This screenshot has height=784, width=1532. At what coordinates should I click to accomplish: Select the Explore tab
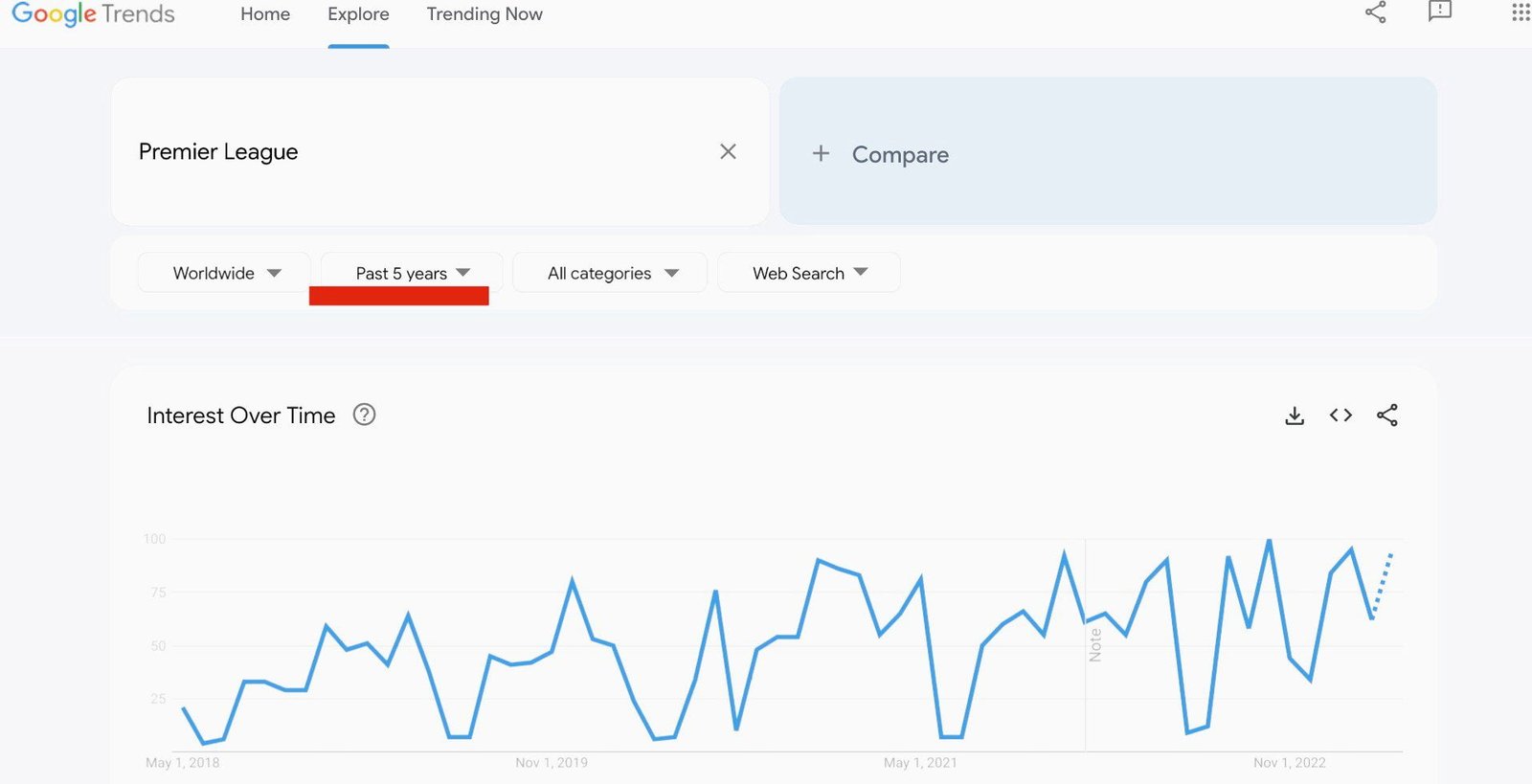click(358, 14)
